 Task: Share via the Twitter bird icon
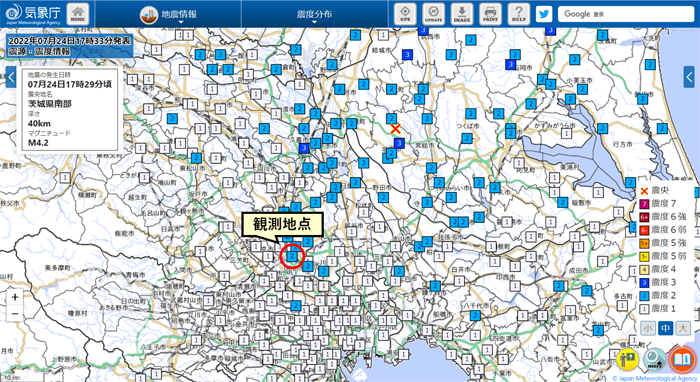[544, 14]
